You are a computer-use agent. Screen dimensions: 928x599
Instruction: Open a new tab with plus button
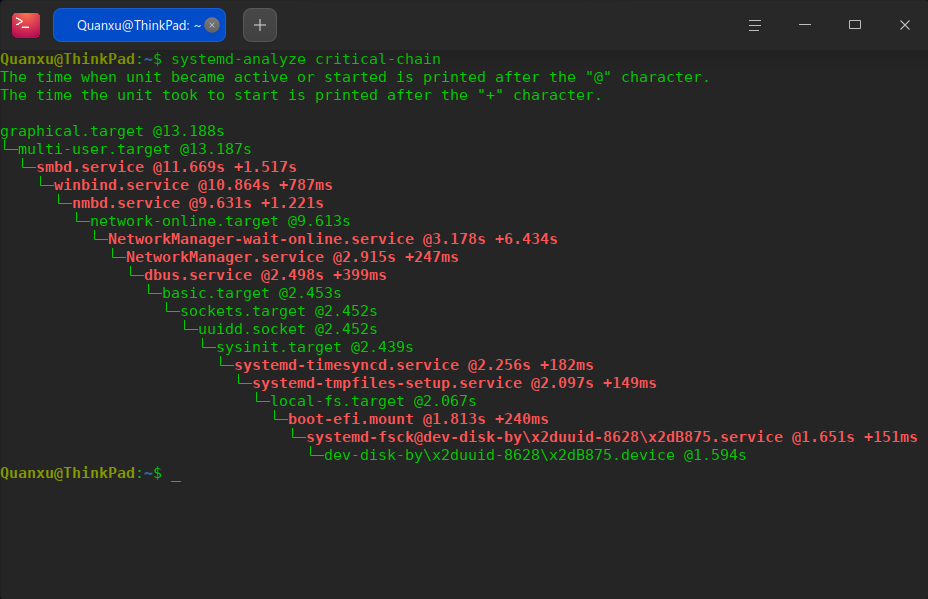(x=260, y=25)
